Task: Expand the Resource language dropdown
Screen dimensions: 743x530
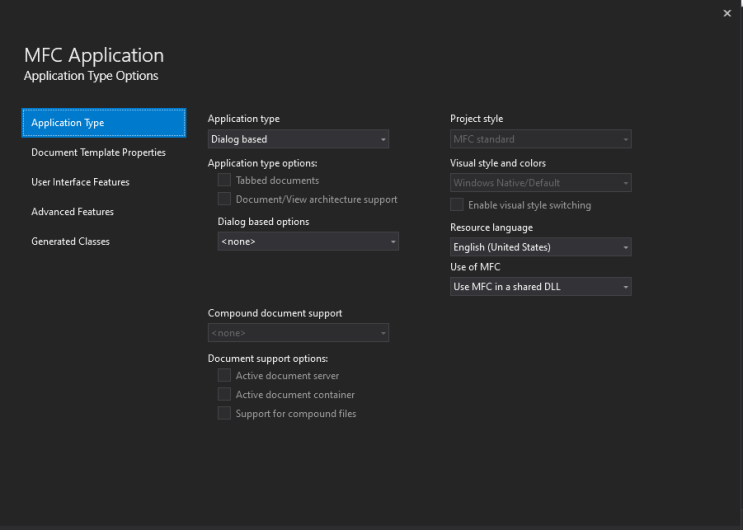Action: pos(540,247)
